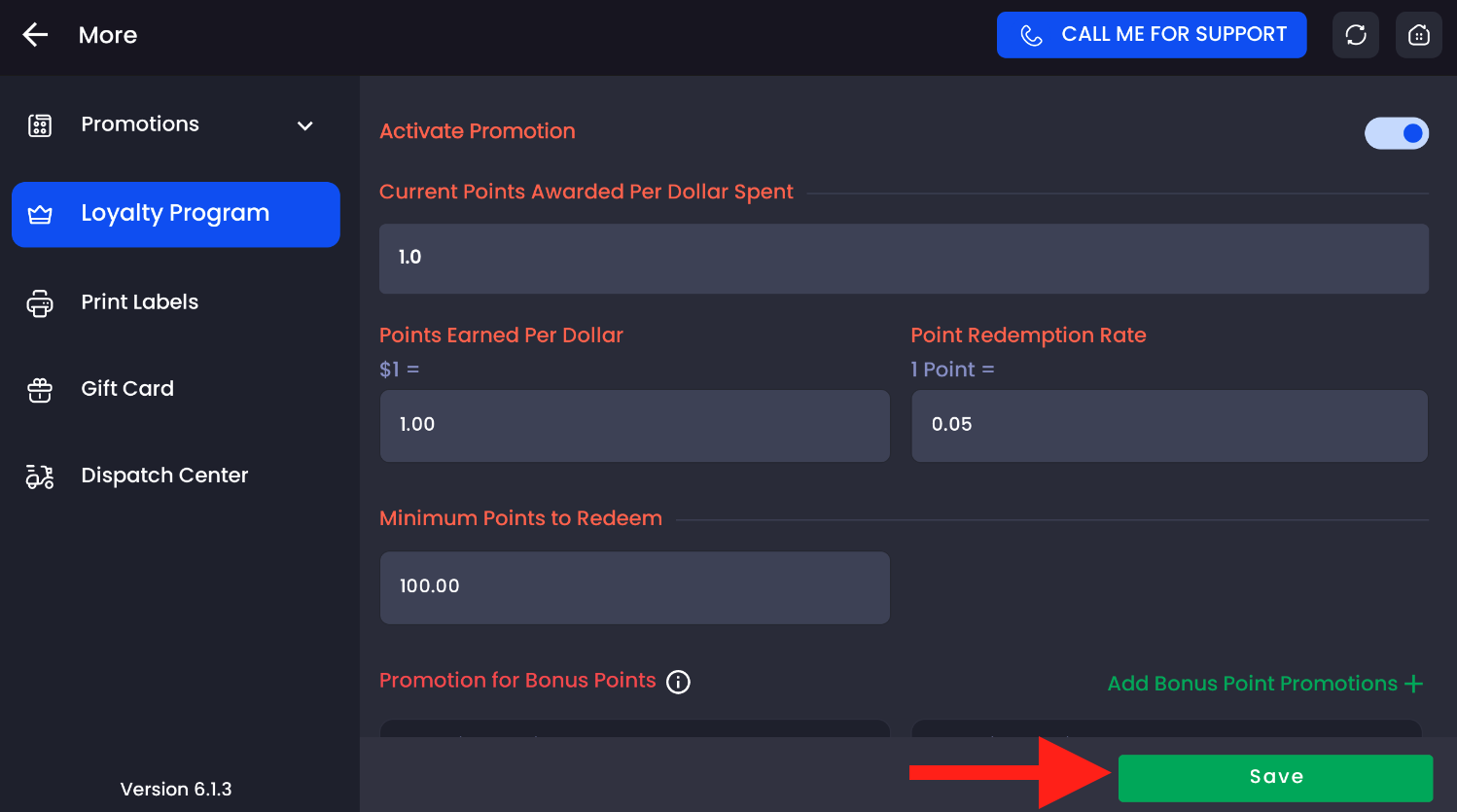Click the Promotions sidebar icon
The width and height of the screenshot is (1457, 812).
coord(40,125)
